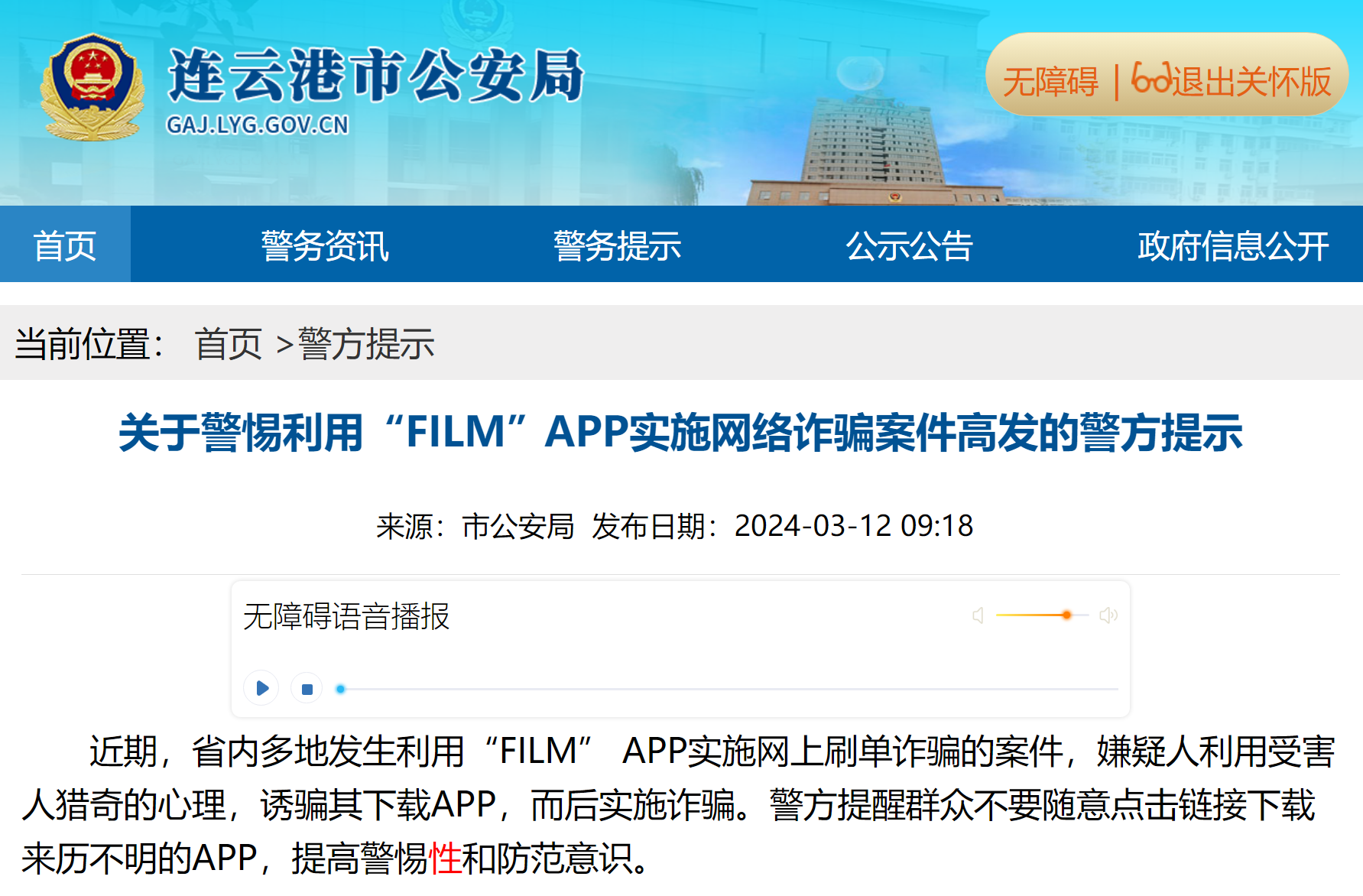Click the article title about the FILM APP
1363x896 pixels.
coord(680,433)
